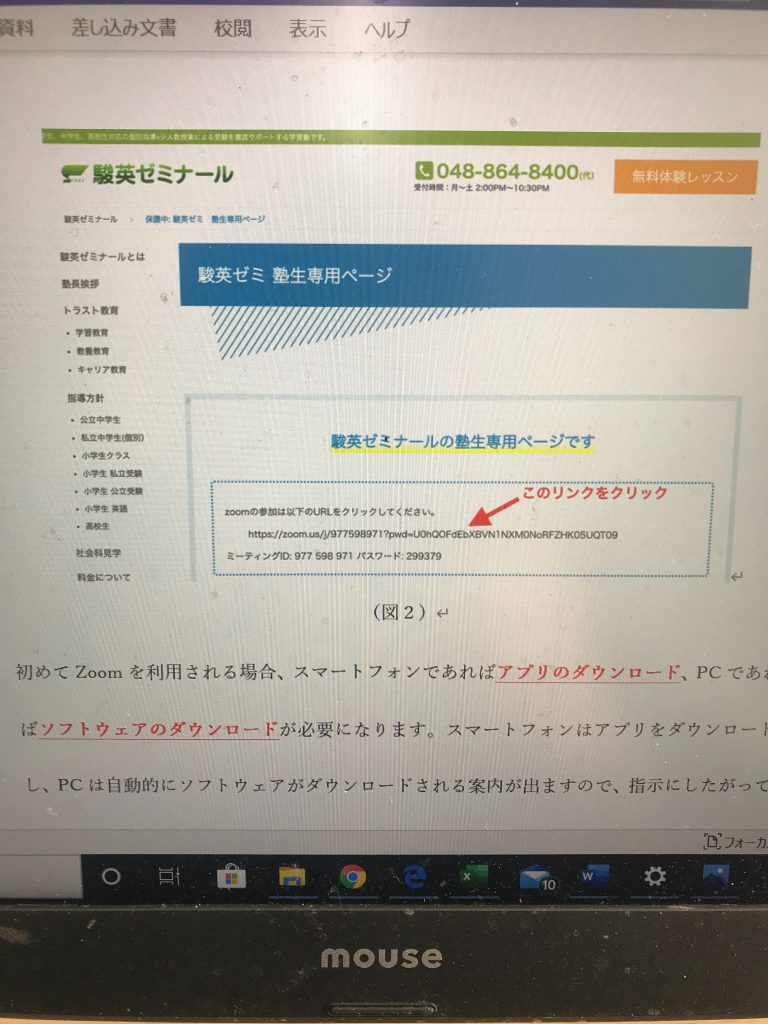Click the 保護中: 駿英ゼミ 塾生専用ページ breadcrumb
Screen dimensions: 768x1024
click(205, 219)
